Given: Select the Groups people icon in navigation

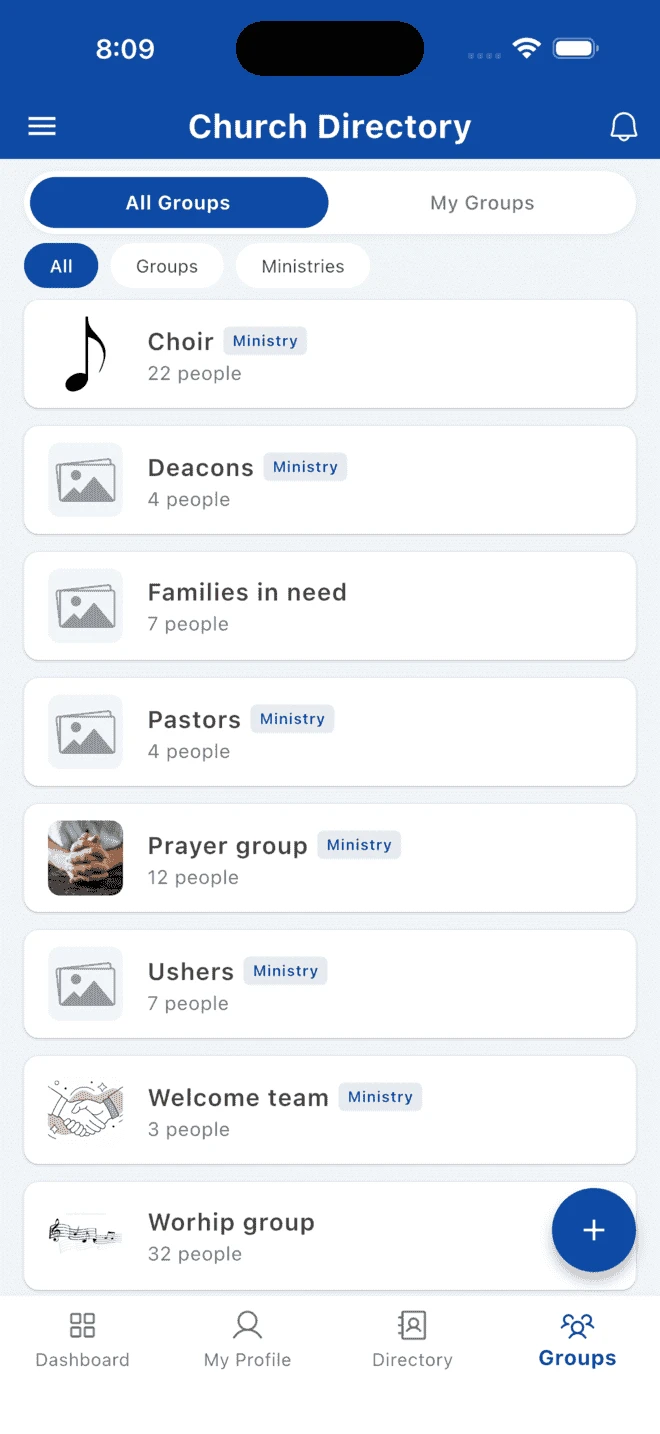Looking at the screenshot, I should (577, 1324).
